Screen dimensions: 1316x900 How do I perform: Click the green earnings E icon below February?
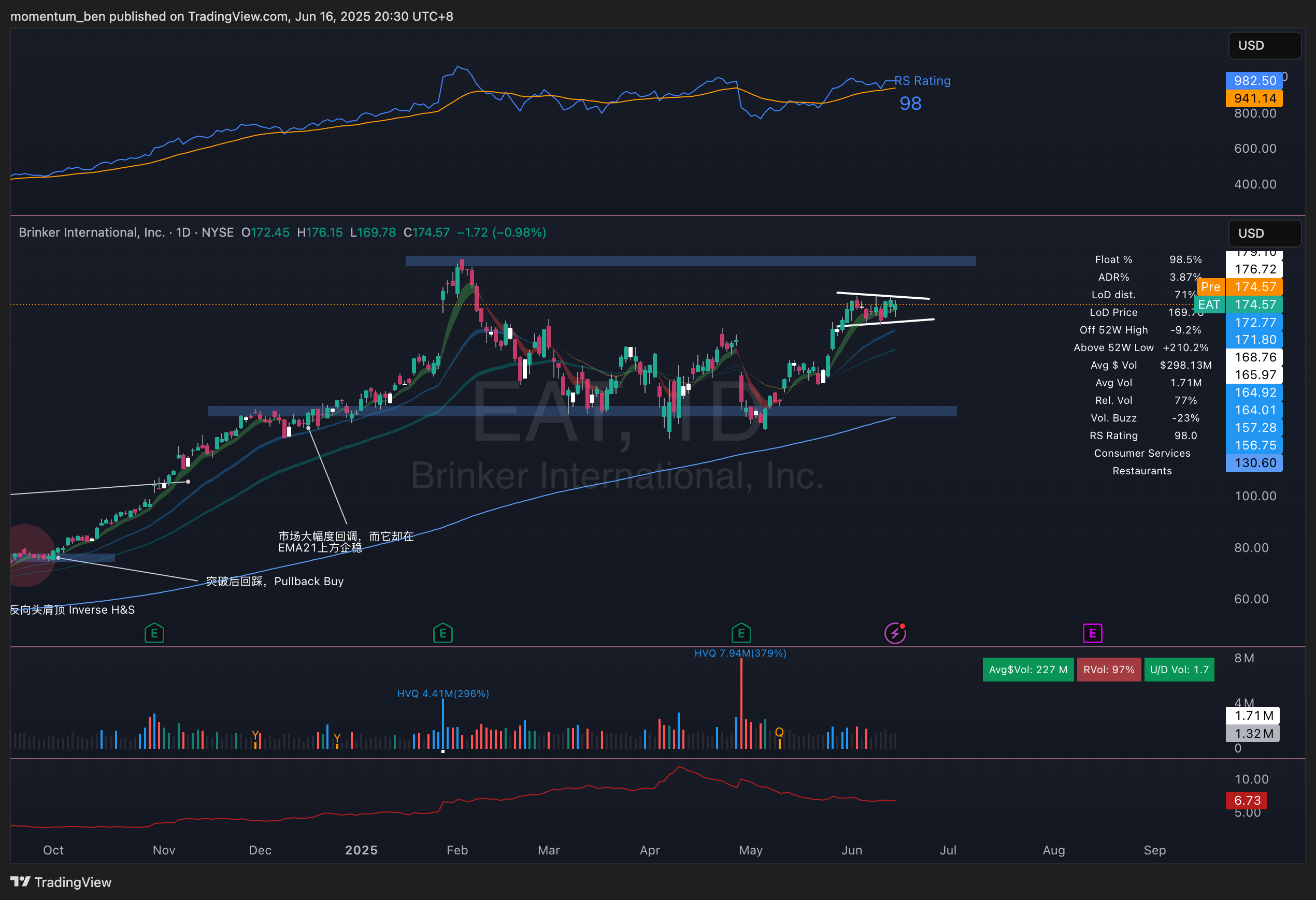point(443,633)
